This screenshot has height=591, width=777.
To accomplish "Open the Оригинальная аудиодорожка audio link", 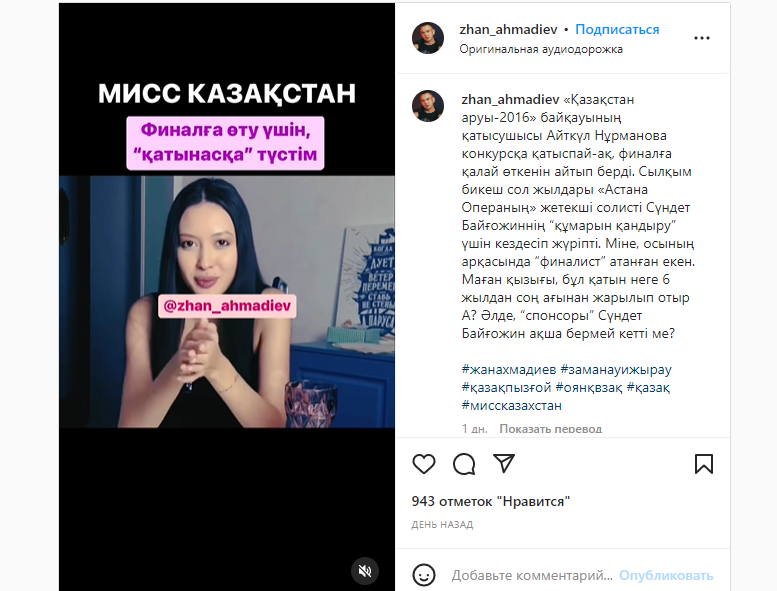I will tap(541, 50).
